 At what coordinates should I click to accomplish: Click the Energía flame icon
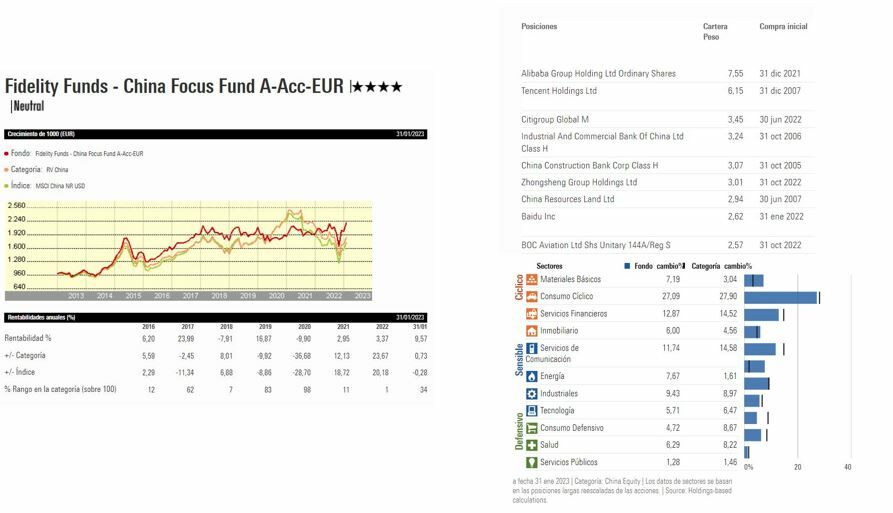point(532,377)
